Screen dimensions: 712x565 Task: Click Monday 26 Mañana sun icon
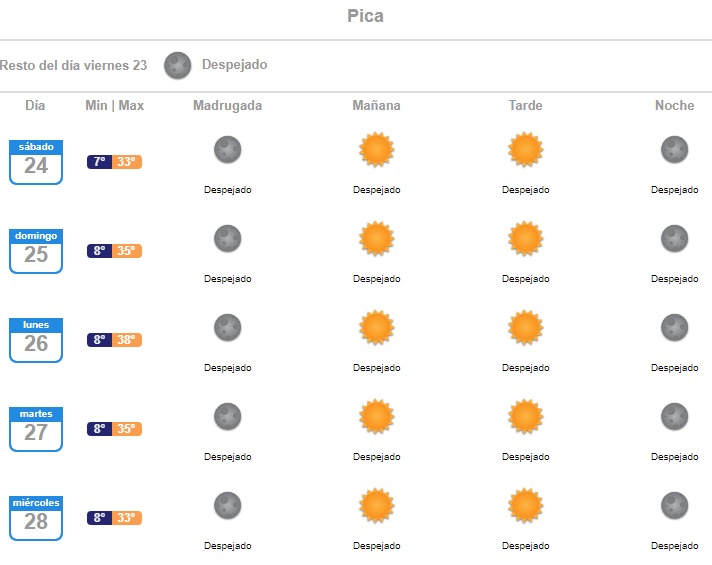pyautogui.click(x=377, y=328)
